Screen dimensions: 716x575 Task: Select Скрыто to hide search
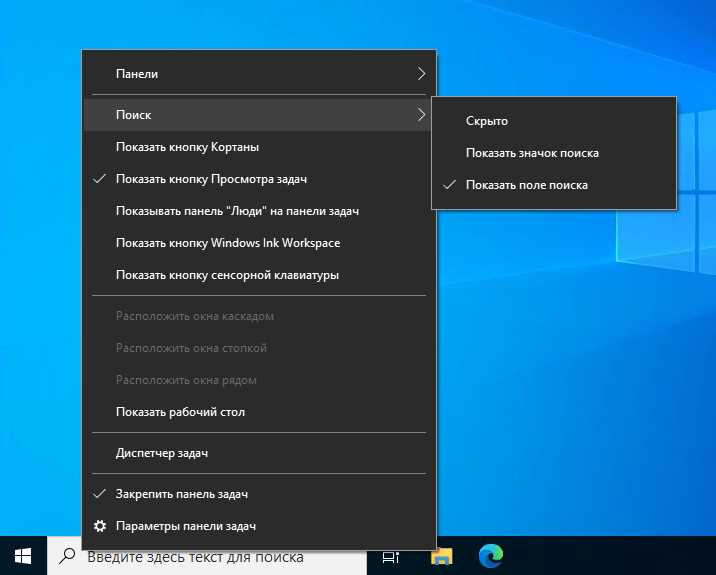[x=554, y=121]
